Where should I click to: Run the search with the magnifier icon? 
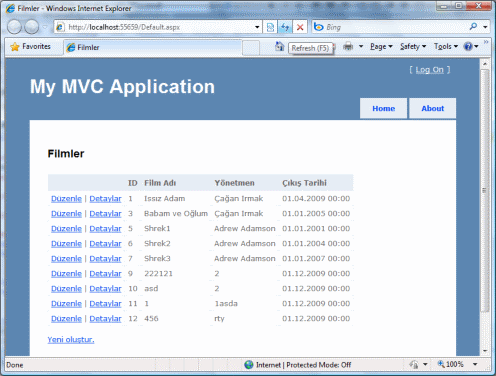click(x=473, y=27)
